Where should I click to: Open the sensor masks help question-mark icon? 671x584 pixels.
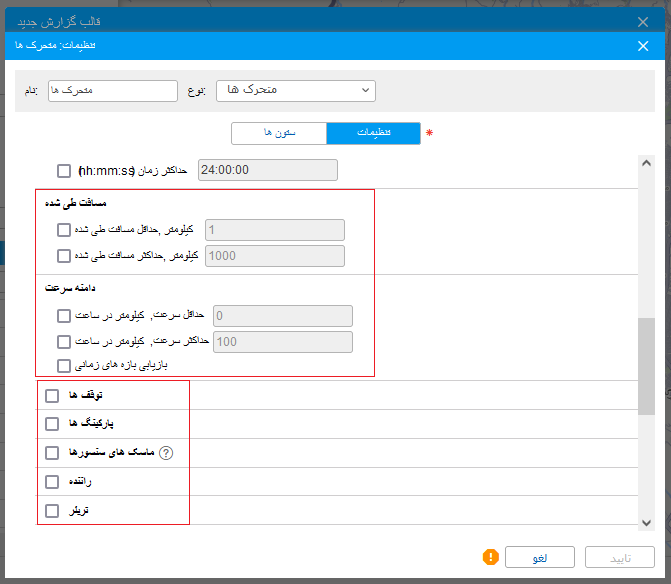166,453
